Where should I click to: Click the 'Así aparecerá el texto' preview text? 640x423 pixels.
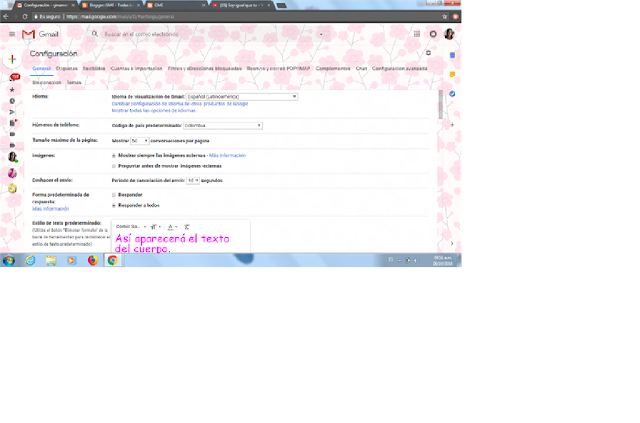click(x=172, y=244)
